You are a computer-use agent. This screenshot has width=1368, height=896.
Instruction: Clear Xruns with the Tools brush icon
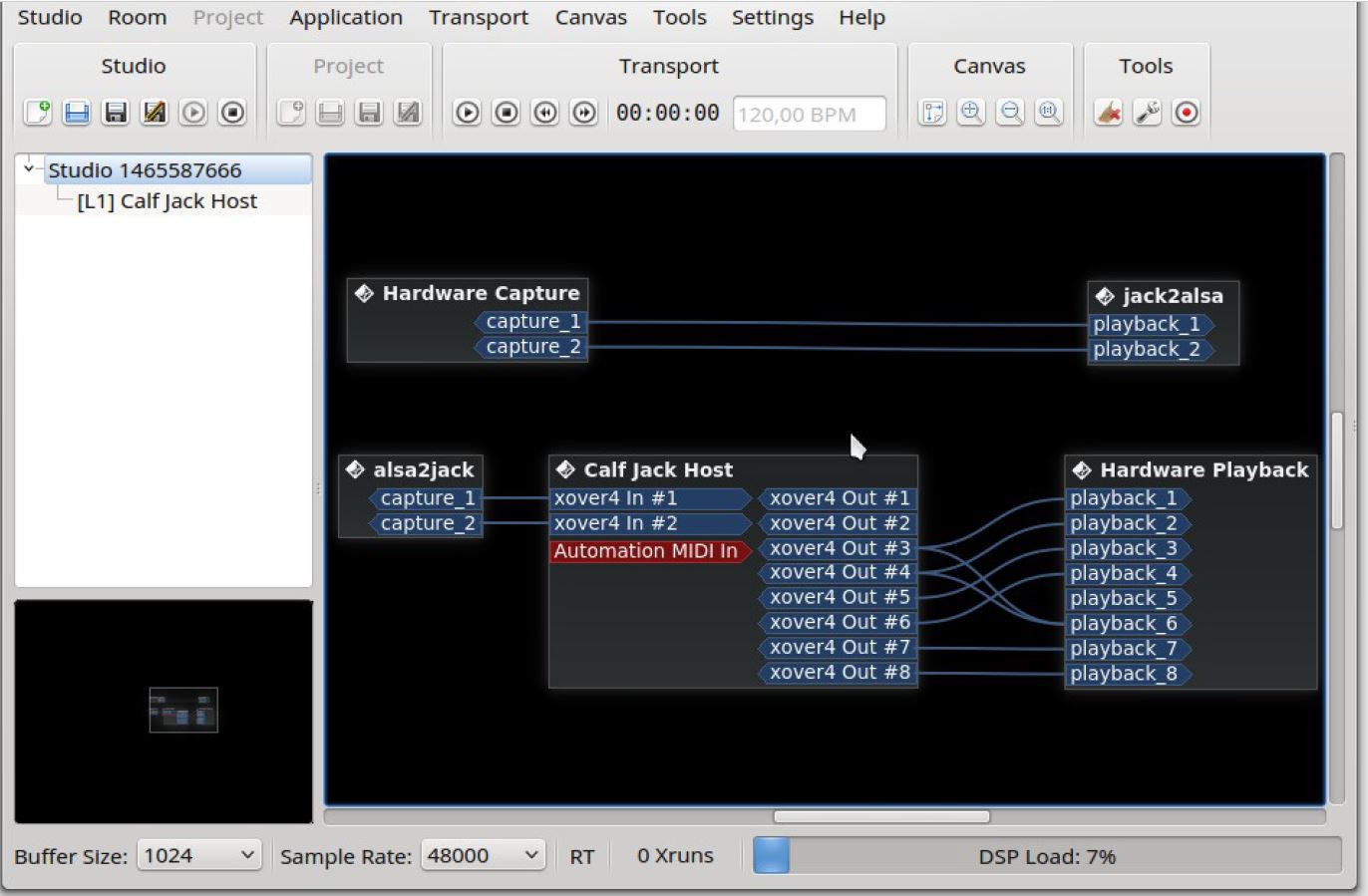[x=1108, y=113]
